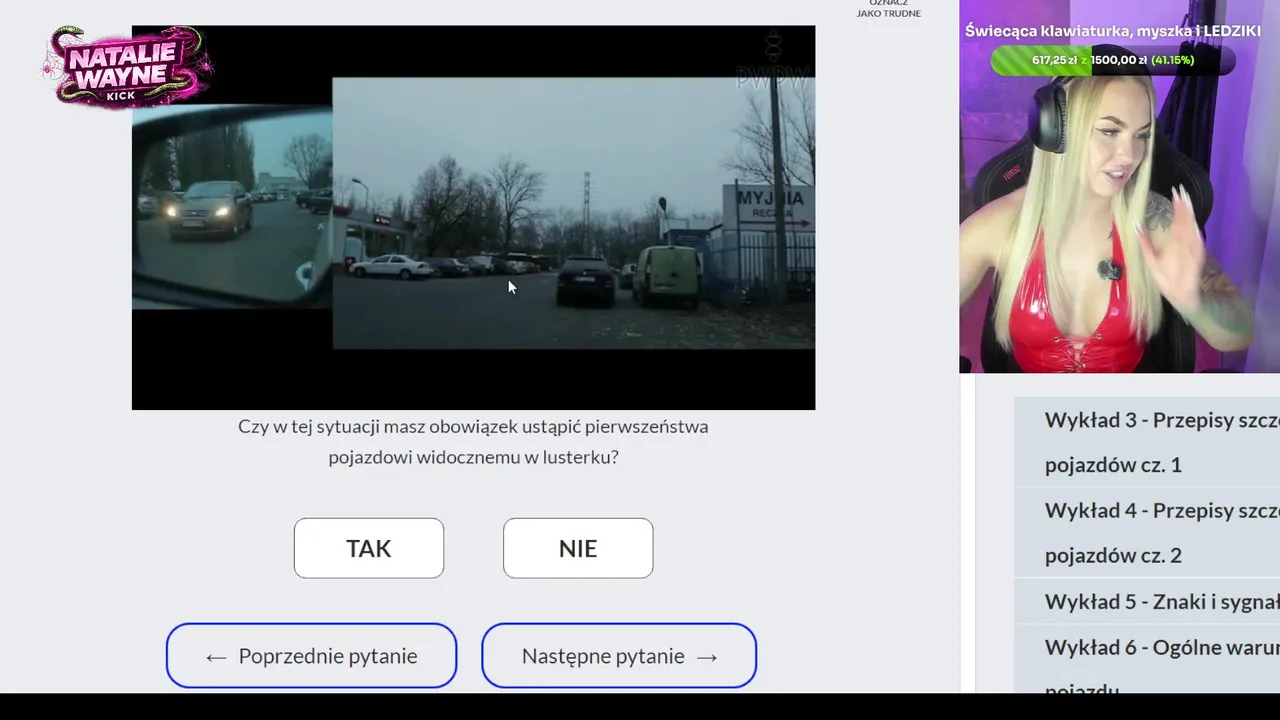Answer TAK to the question

369,548
